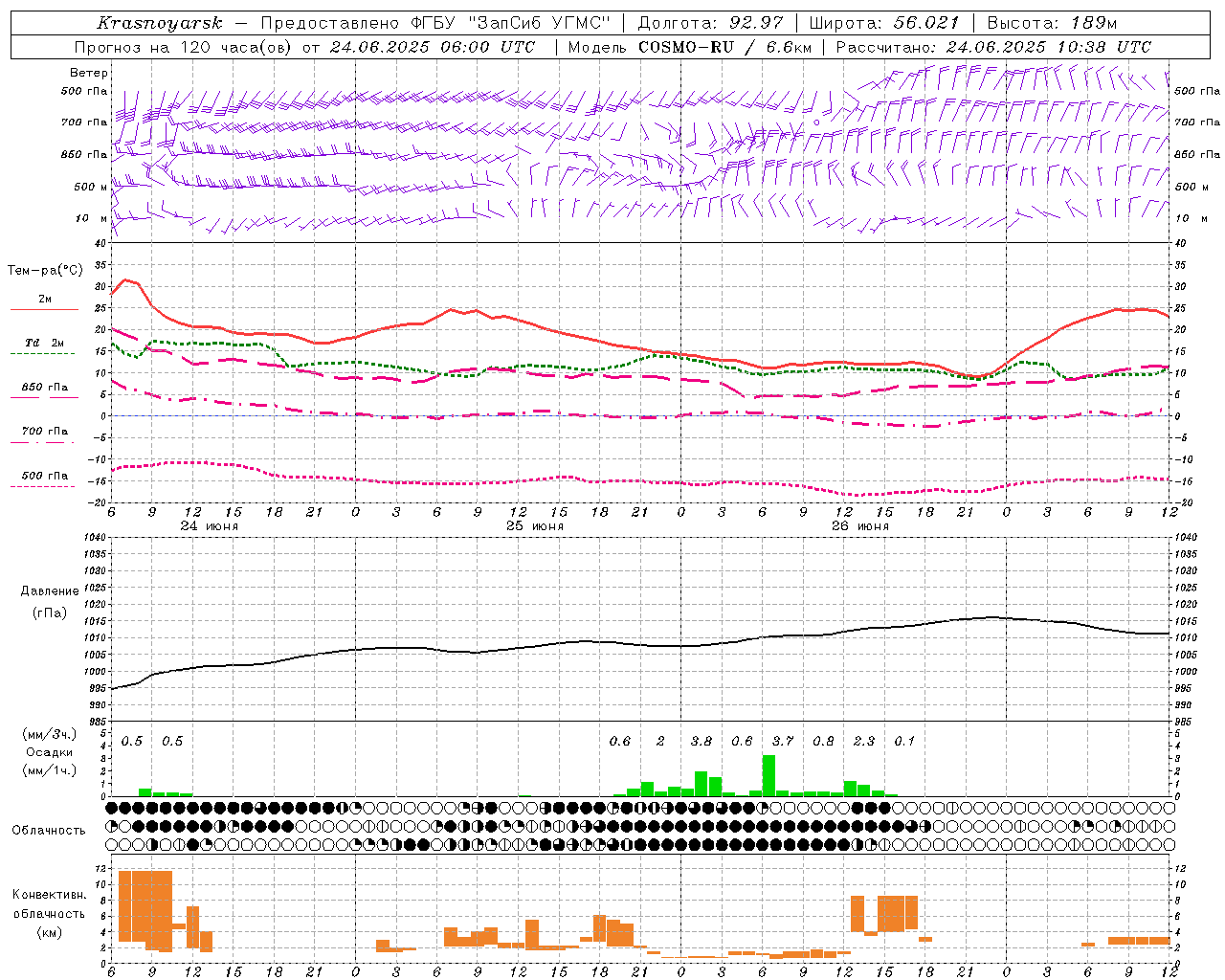The width and height of the screenshot is (1225, 980).
Task: Click the '(км)' kilometre unit label
Action: point(50,932)
